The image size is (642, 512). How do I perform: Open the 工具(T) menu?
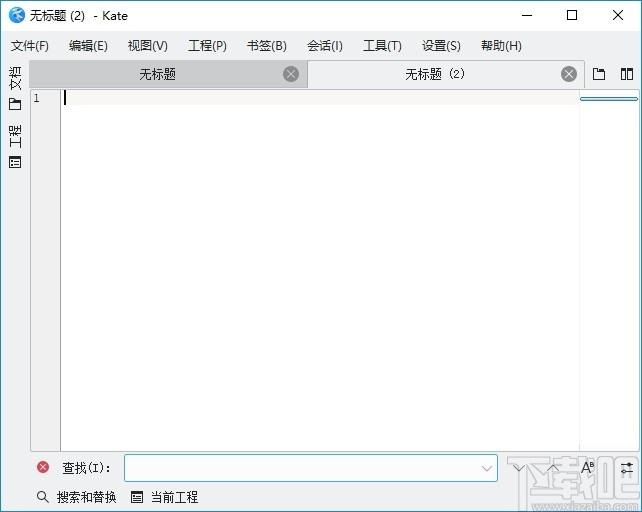382,46
